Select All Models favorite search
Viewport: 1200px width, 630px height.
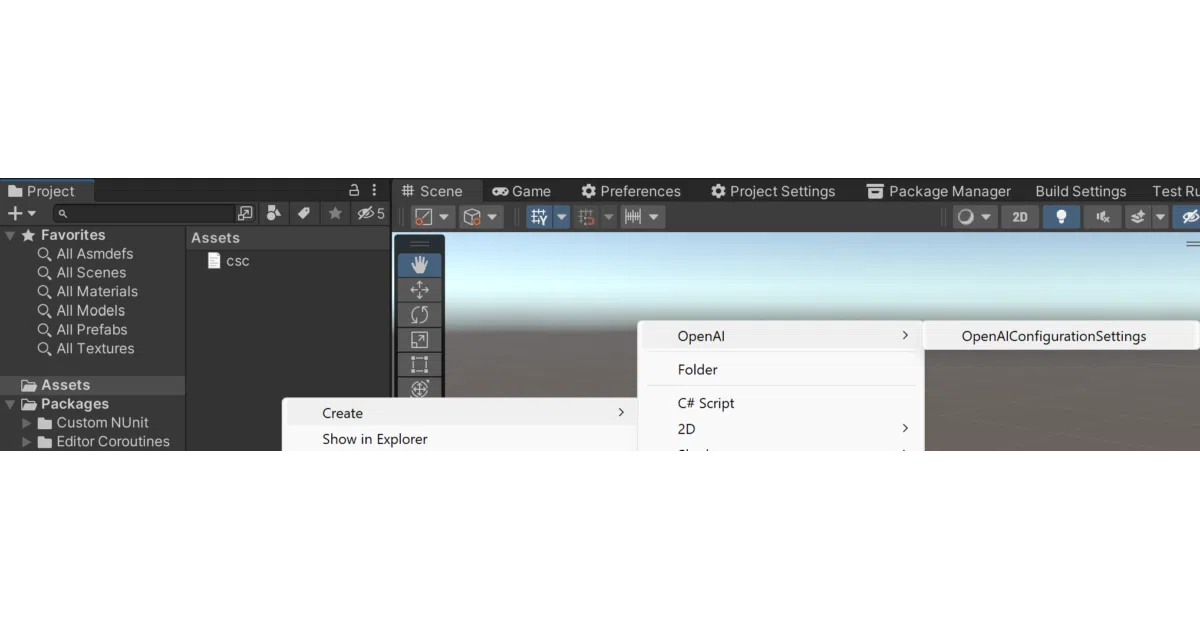[90, 311]
